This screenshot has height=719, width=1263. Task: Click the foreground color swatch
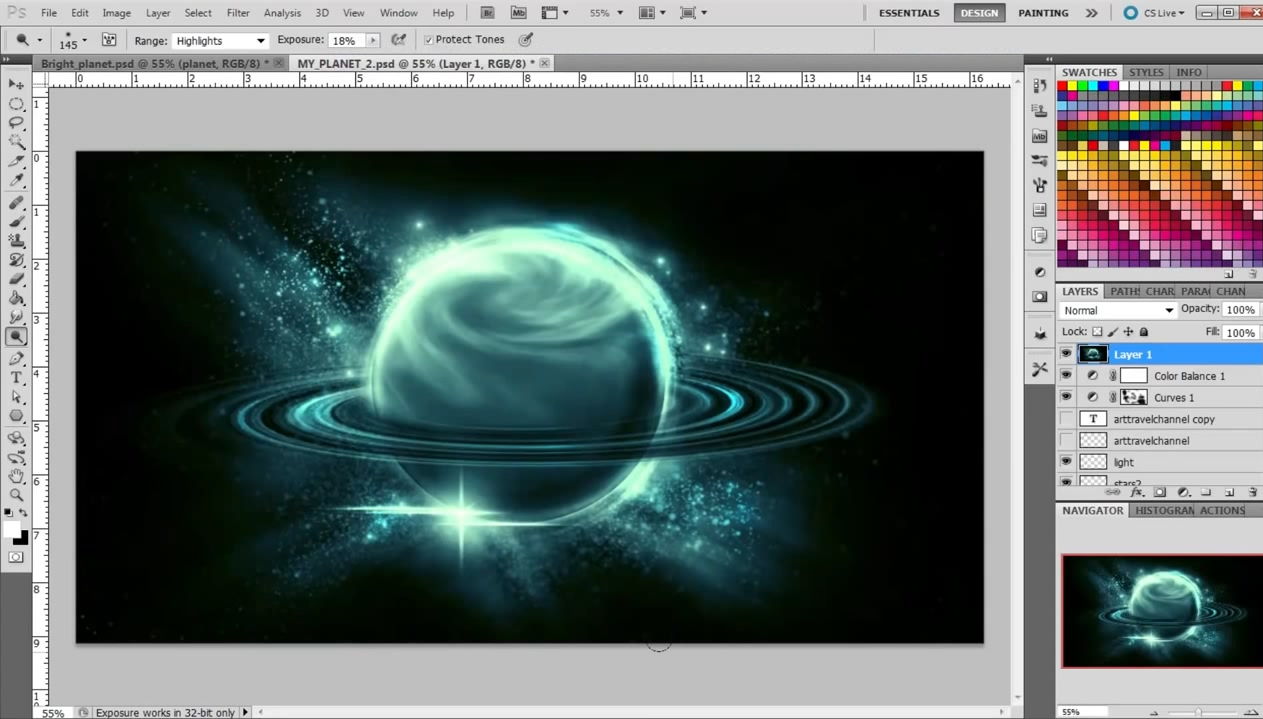pyautogui.click(x=12, y=529)
